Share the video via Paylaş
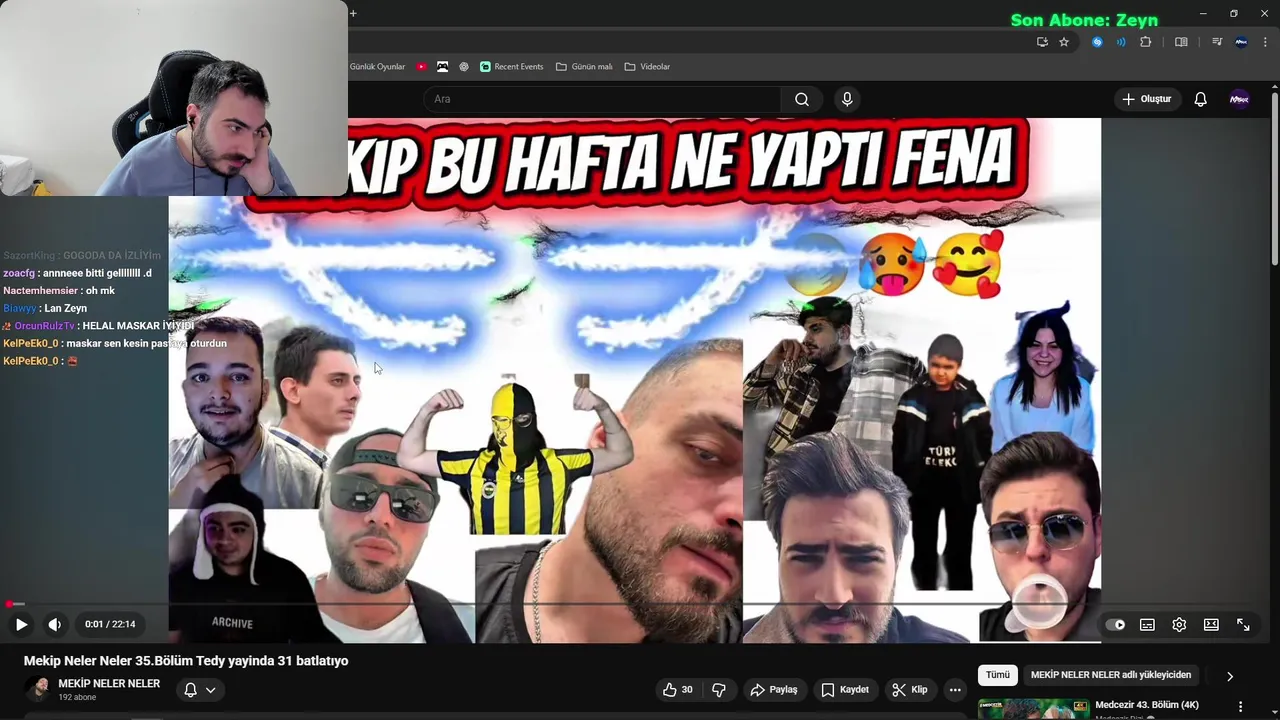The width and height of the screenshot is (1280, 720). 774,689
